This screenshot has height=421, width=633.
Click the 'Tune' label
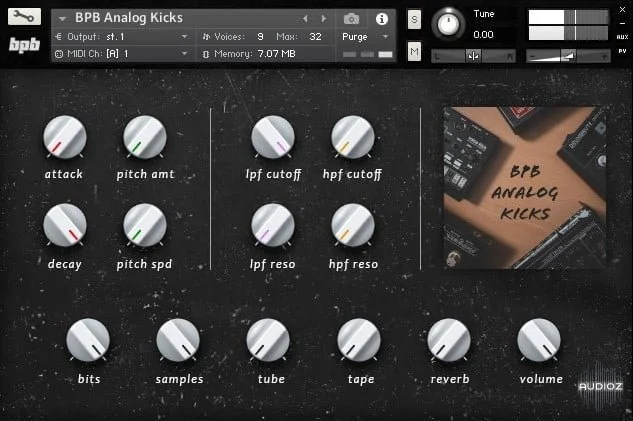point(484,14)
